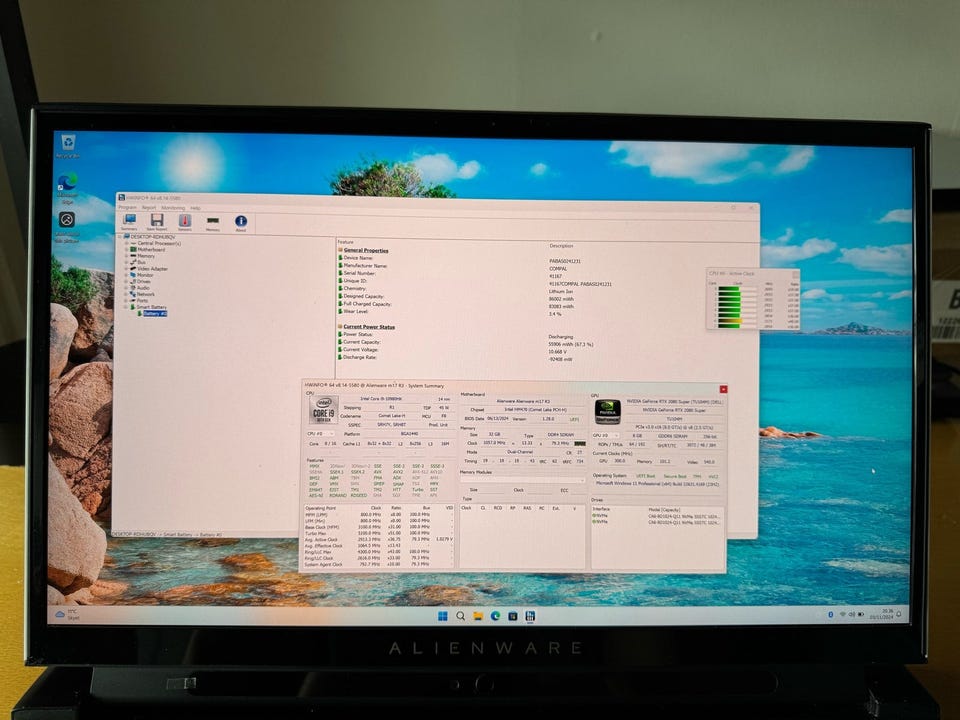Click the Intel Core i9 logo
The width and height of the screenshot is (960, 720).
(x=323, y=410)
